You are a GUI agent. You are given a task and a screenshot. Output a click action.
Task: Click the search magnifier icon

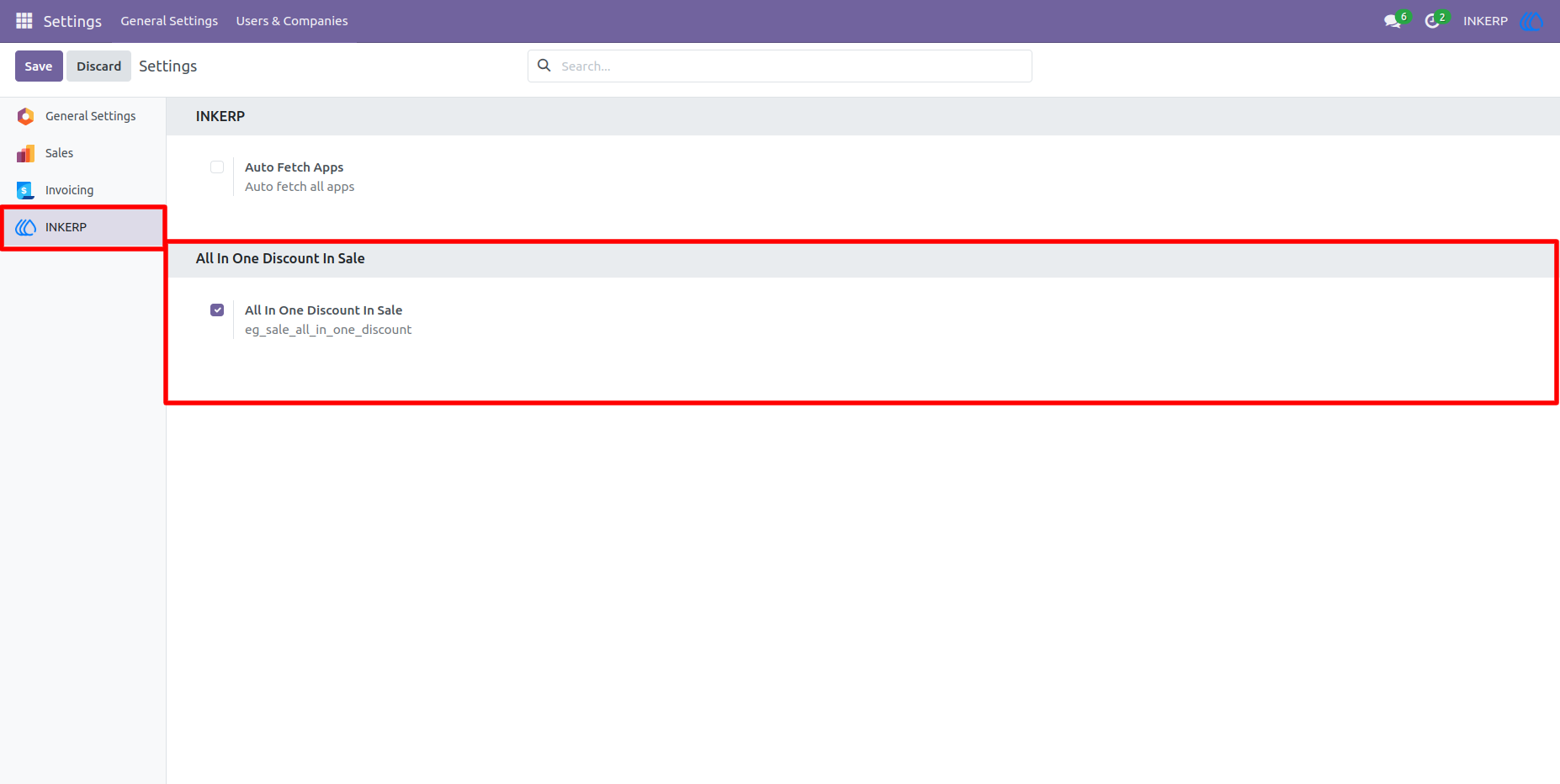pos(544,66)
